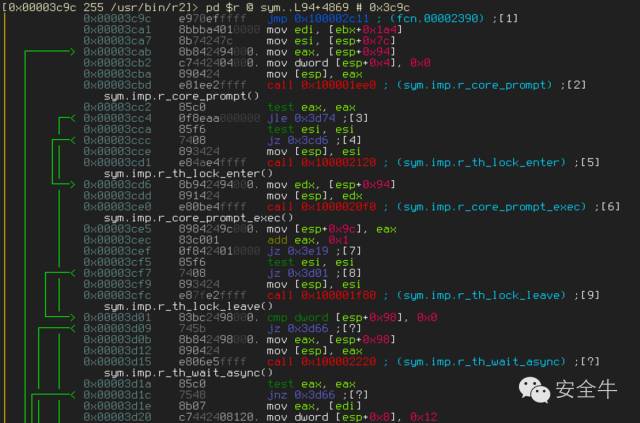Click the jmp instruction to fcn.00002390
This screenshot has height=423, width=640.
click(x=318, y=18)
